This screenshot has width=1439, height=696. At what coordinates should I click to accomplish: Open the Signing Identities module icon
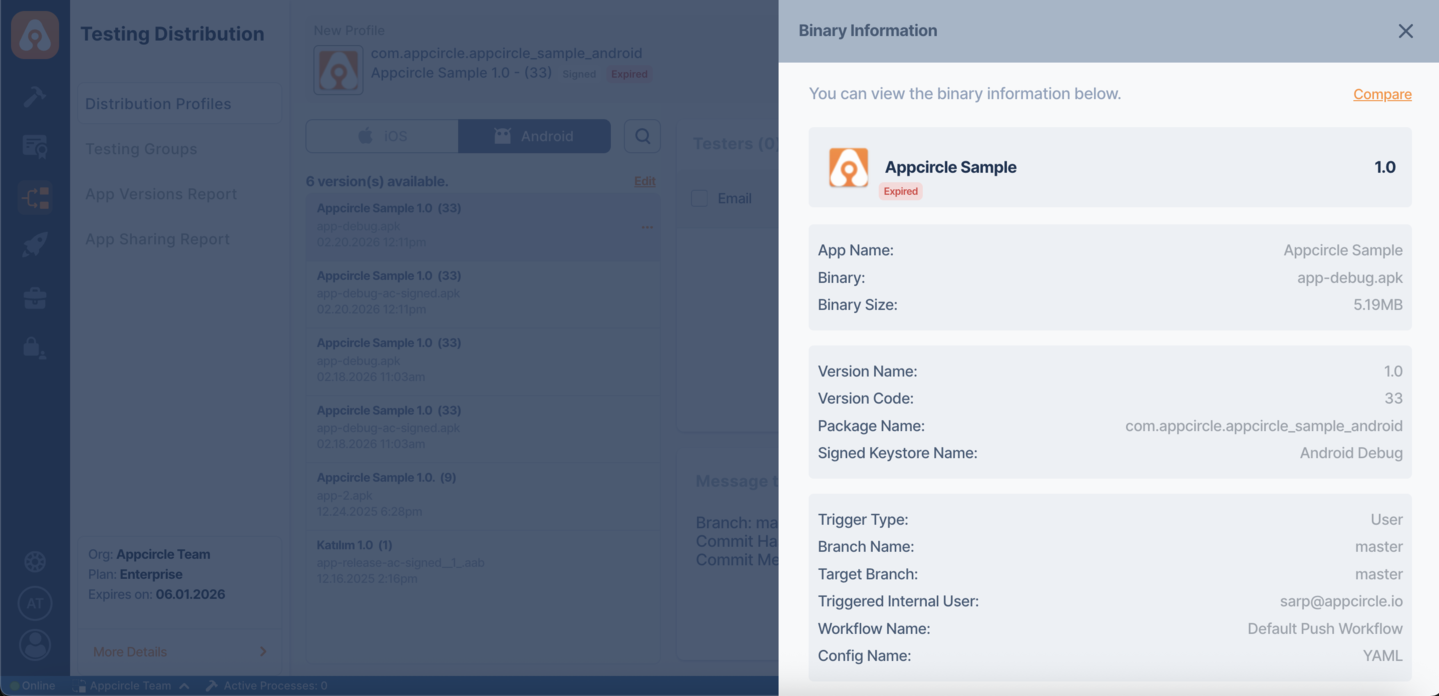[34, 146]
